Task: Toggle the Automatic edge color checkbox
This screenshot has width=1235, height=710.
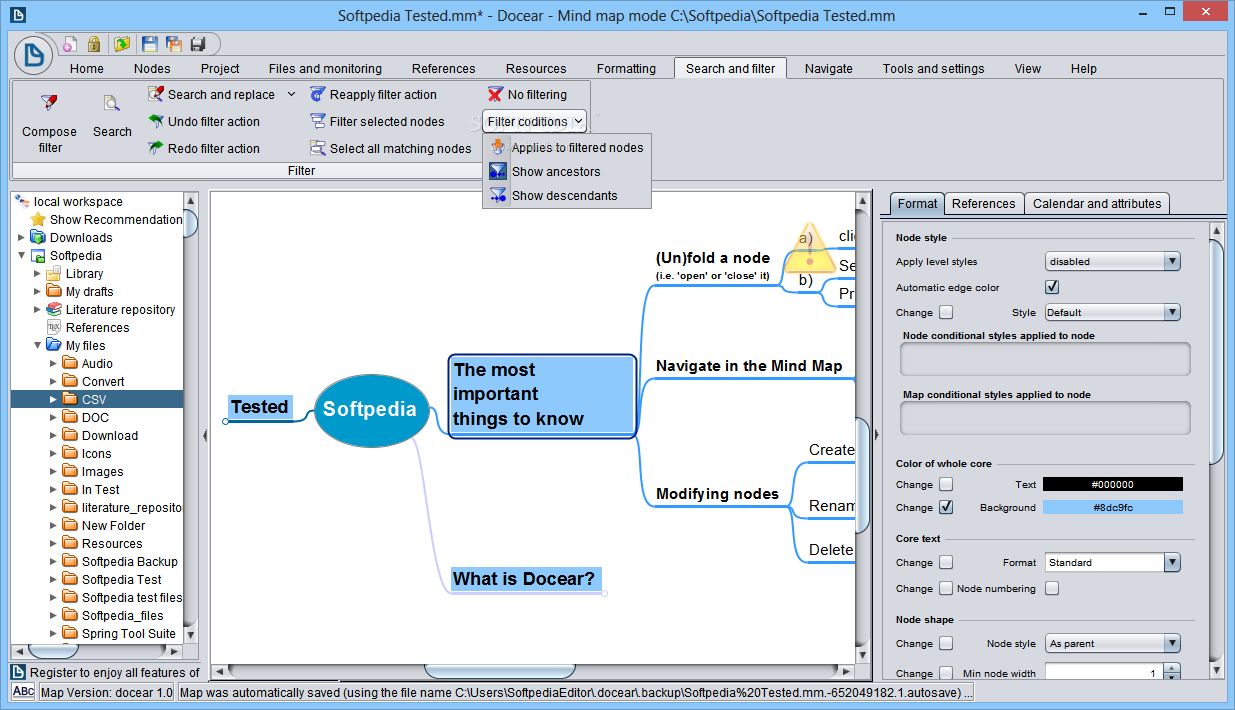Action: [x=1052, y=287]
